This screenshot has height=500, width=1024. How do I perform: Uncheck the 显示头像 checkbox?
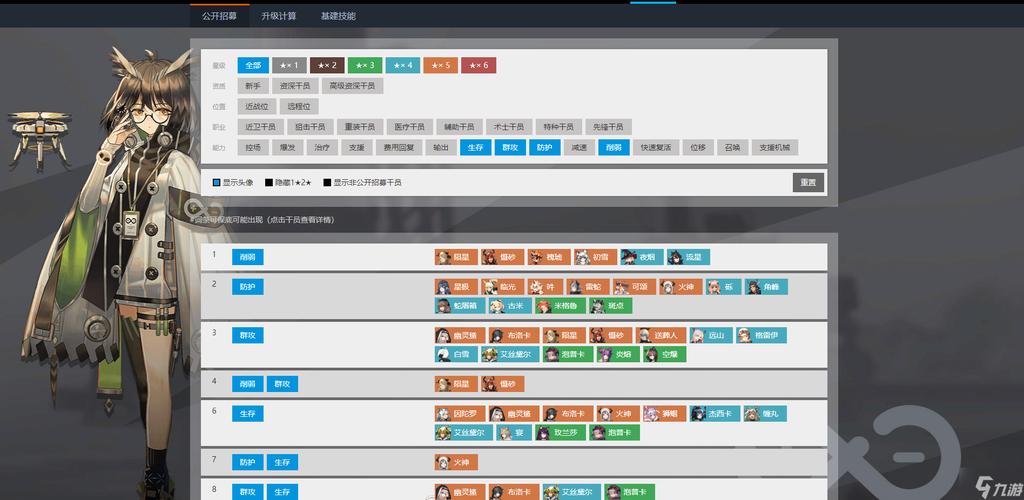tap(217, 183)
